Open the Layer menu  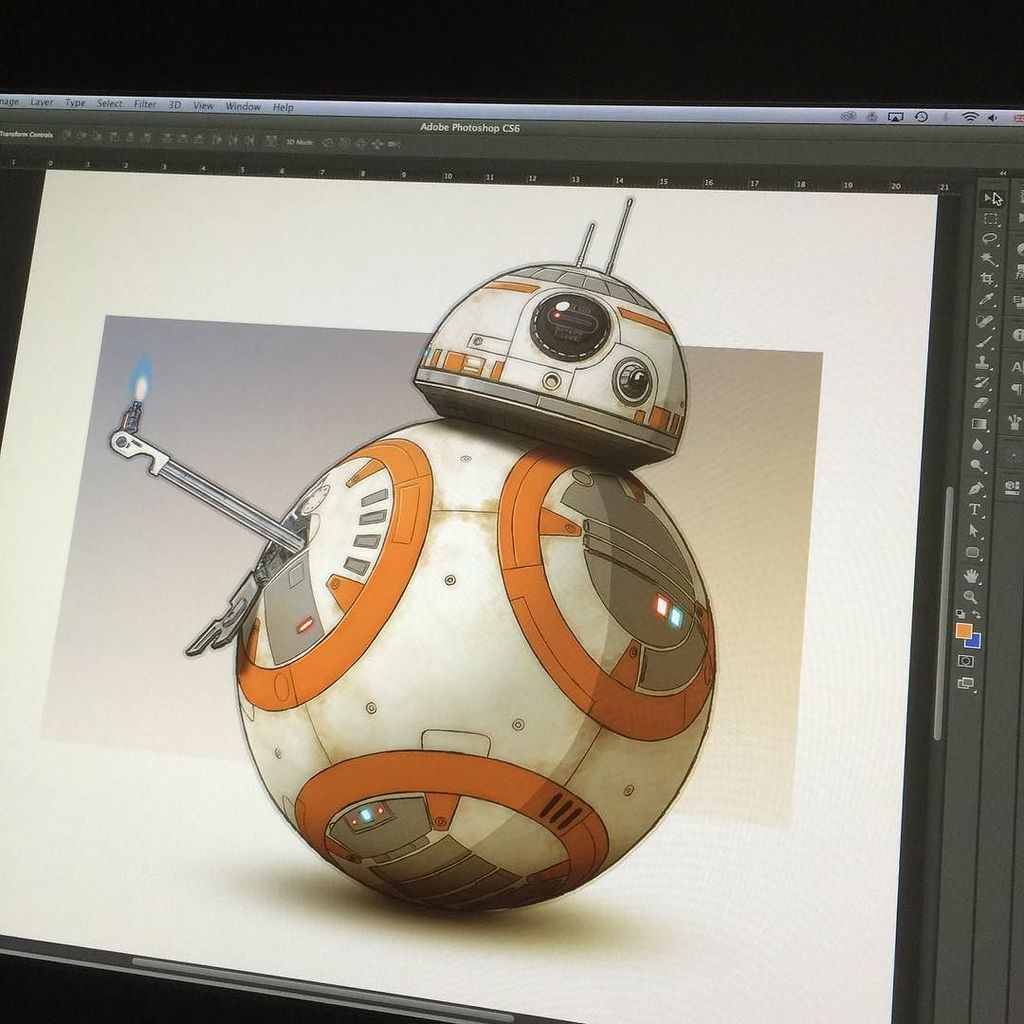tap(42, 102)
